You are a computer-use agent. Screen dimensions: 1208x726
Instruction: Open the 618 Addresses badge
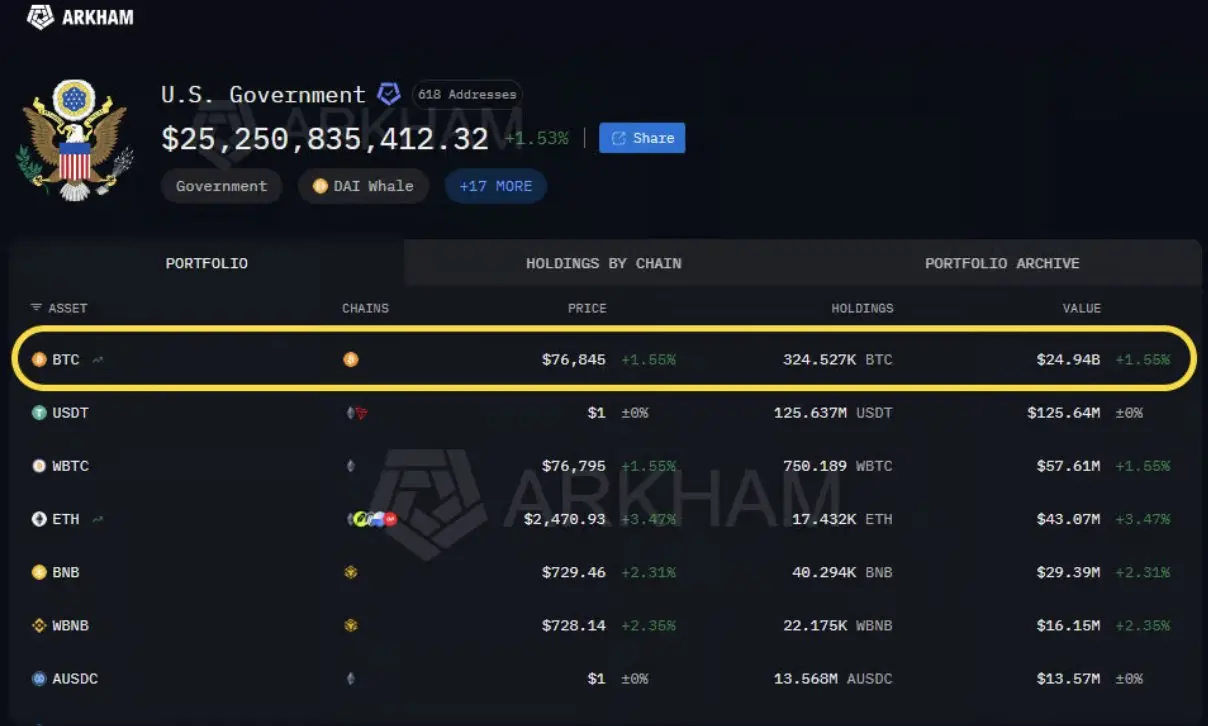[x=467, y=95]
